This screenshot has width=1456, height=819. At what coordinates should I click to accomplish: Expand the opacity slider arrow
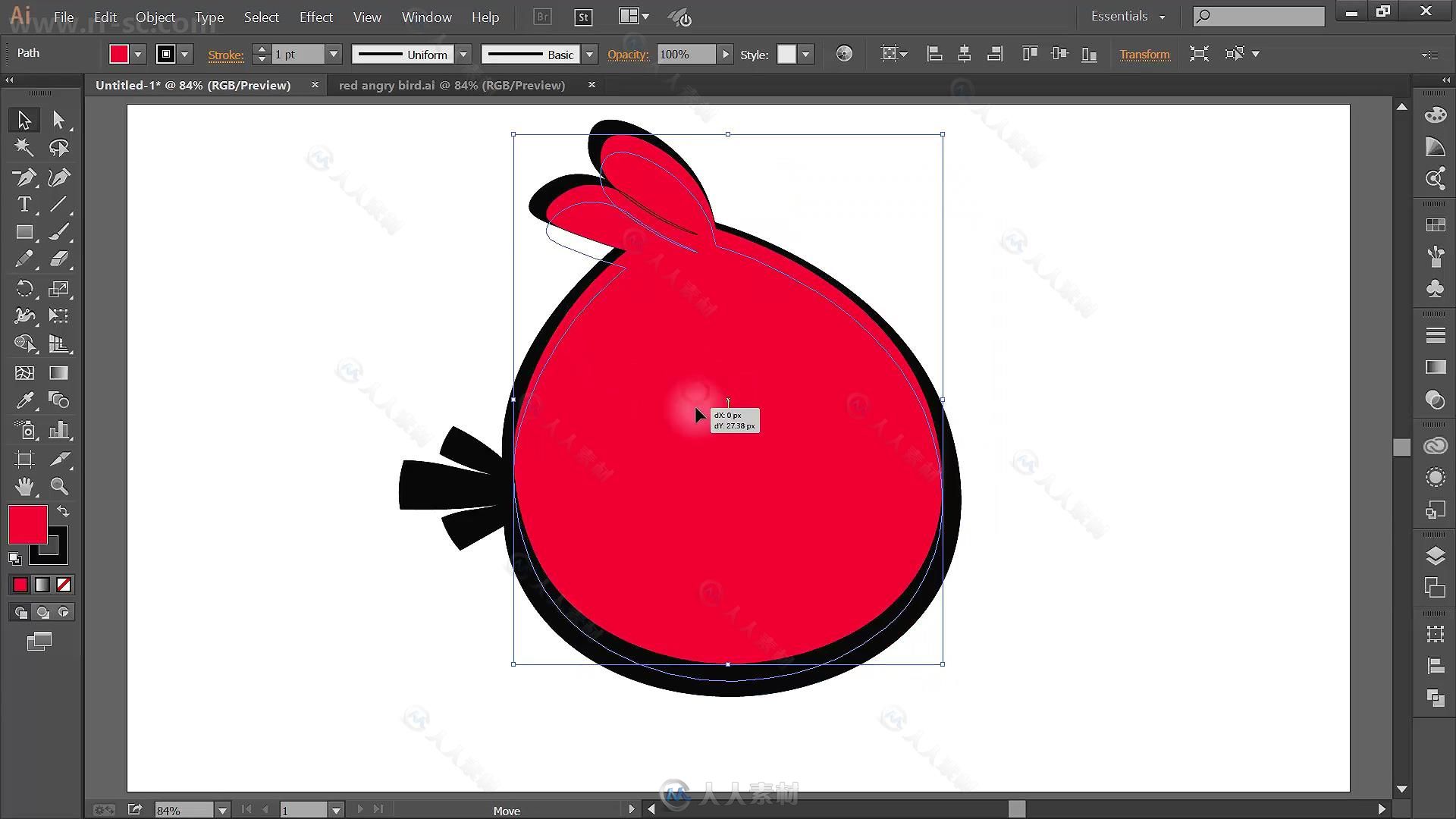coord(726,55)
